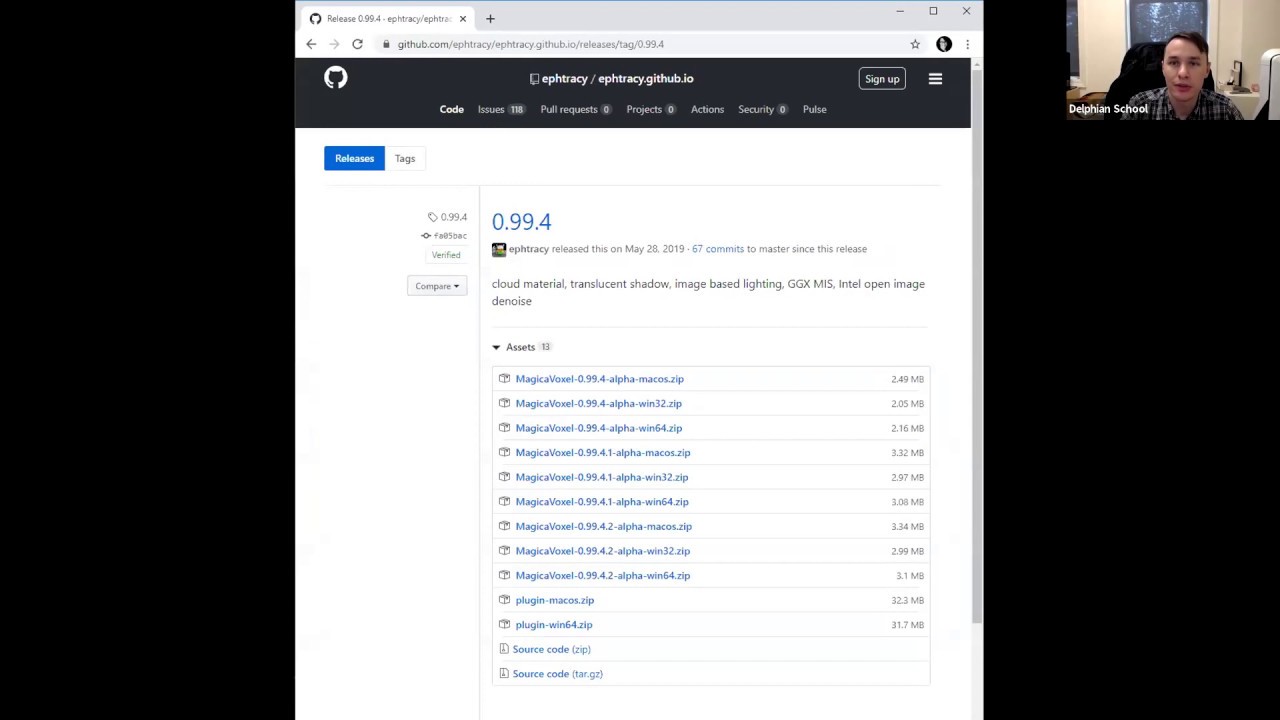Download plugin-win64.zip
The width and height of the screenshot is (1280, 720).
(554, 625)
